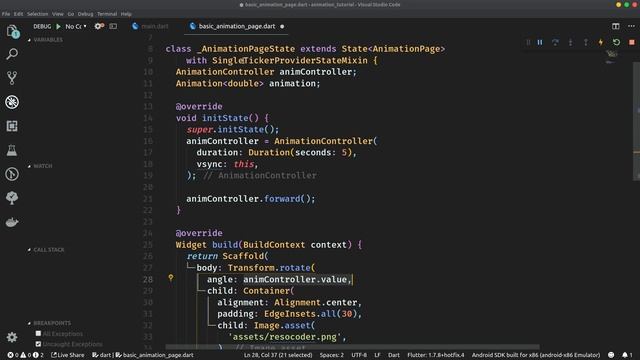Pause the debug session

[x=540, y=42]
